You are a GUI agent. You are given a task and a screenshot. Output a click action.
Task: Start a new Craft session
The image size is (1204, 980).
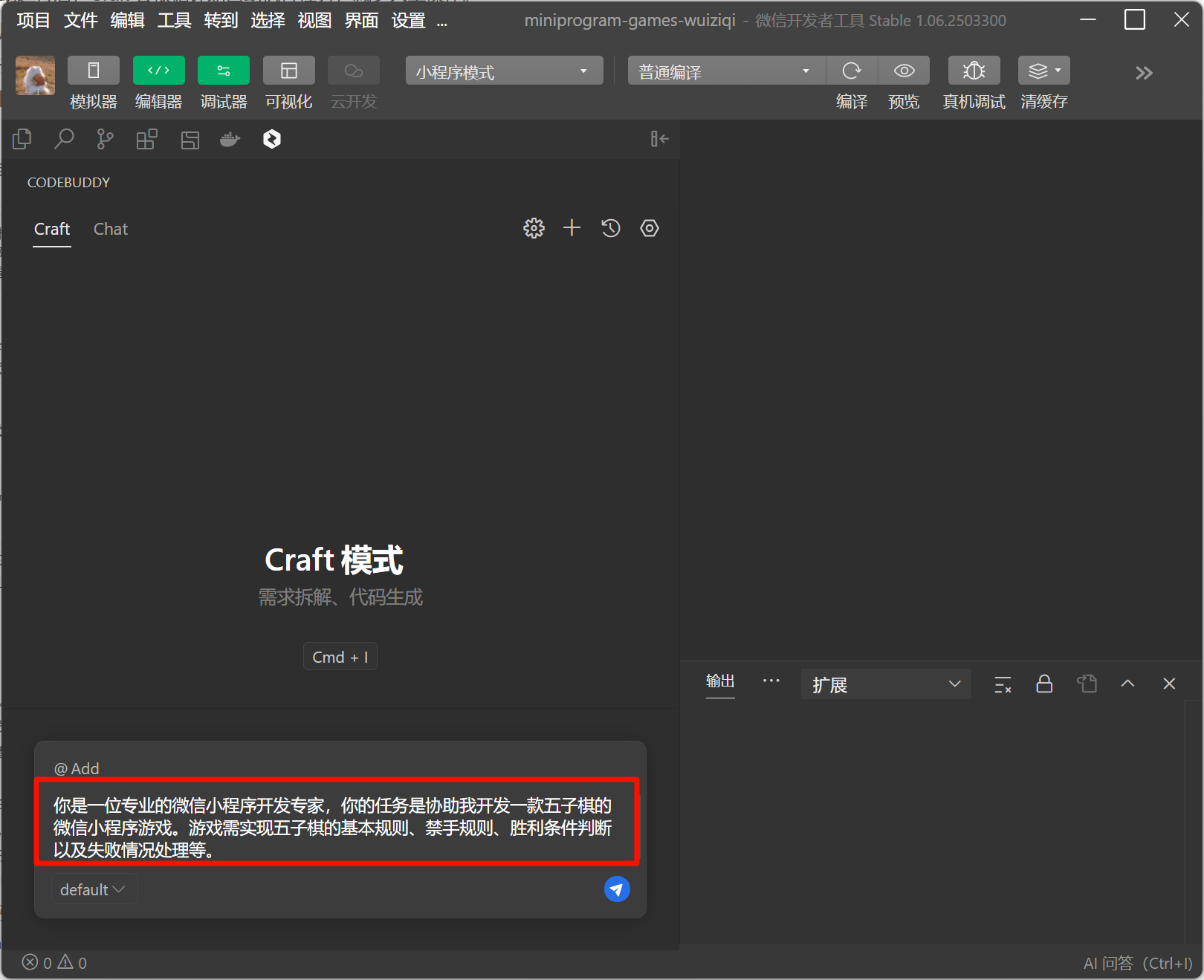572,228
